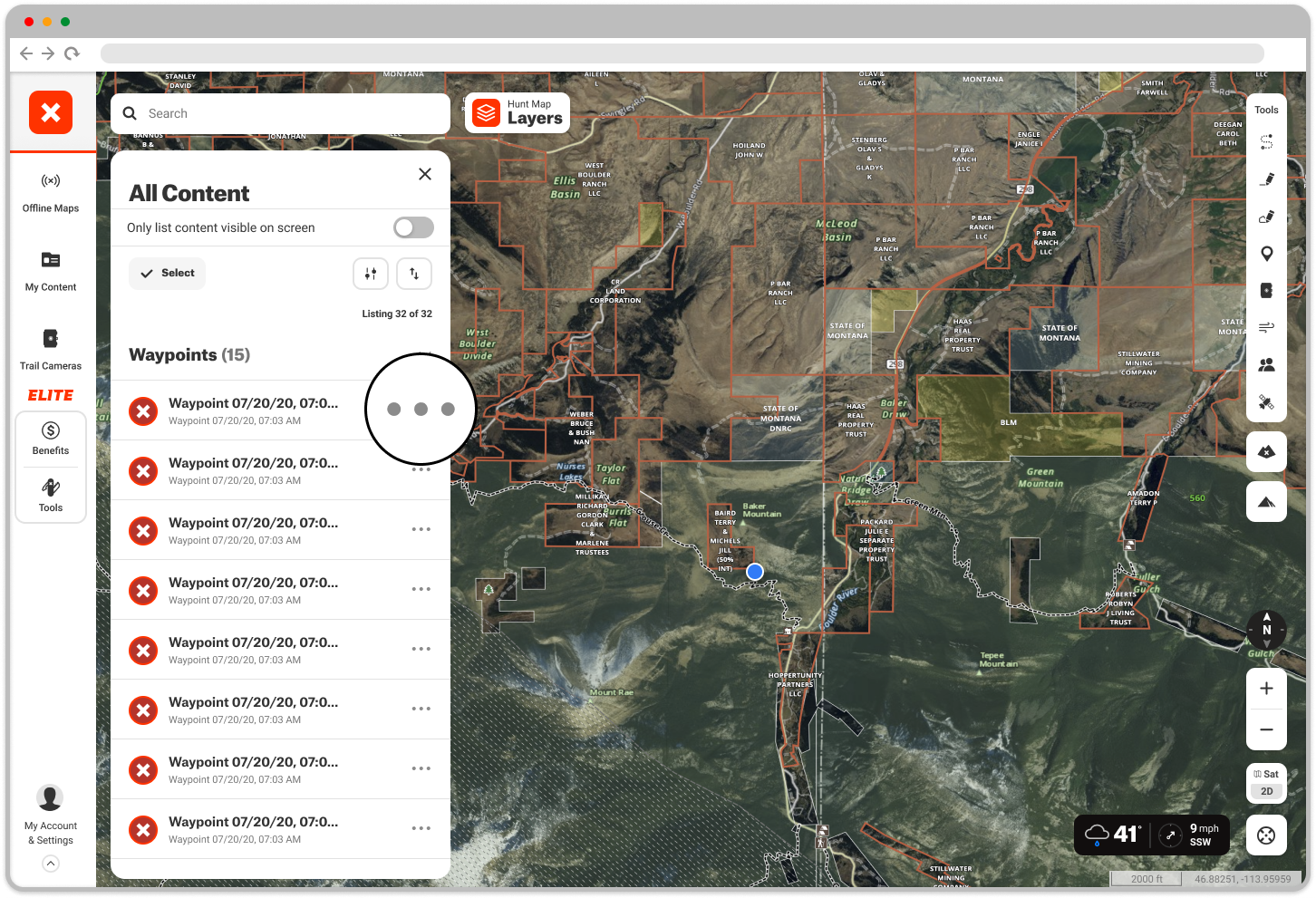The height and width of the screenshot is (898, 1316).
Task: Open the sort order options
Action: (414, 273)
